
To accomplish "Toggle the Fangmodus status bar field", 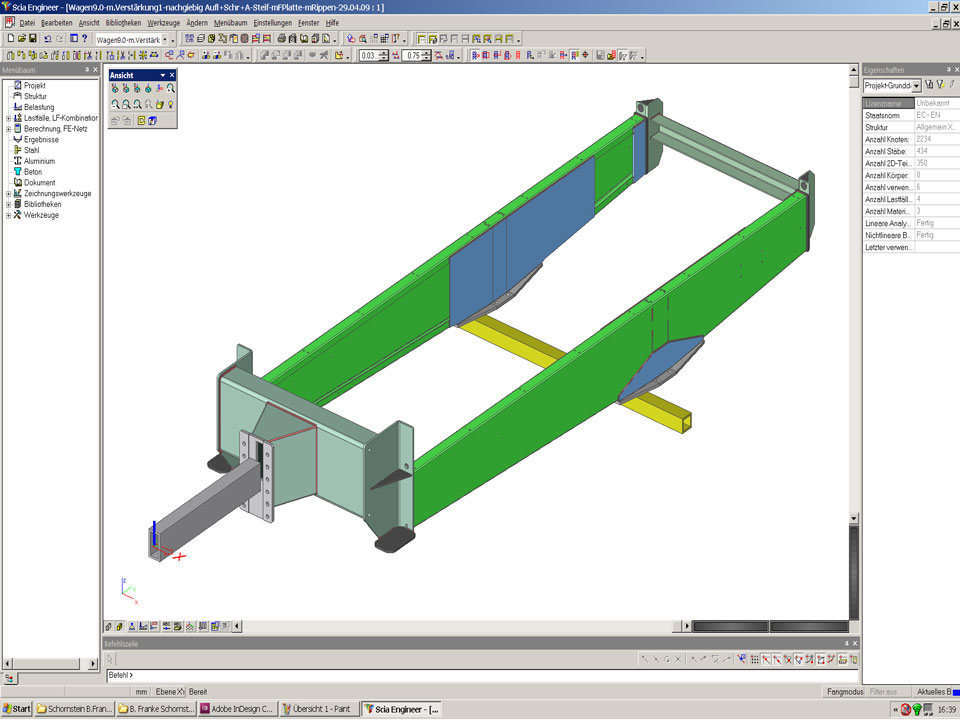I will [843, 691].
